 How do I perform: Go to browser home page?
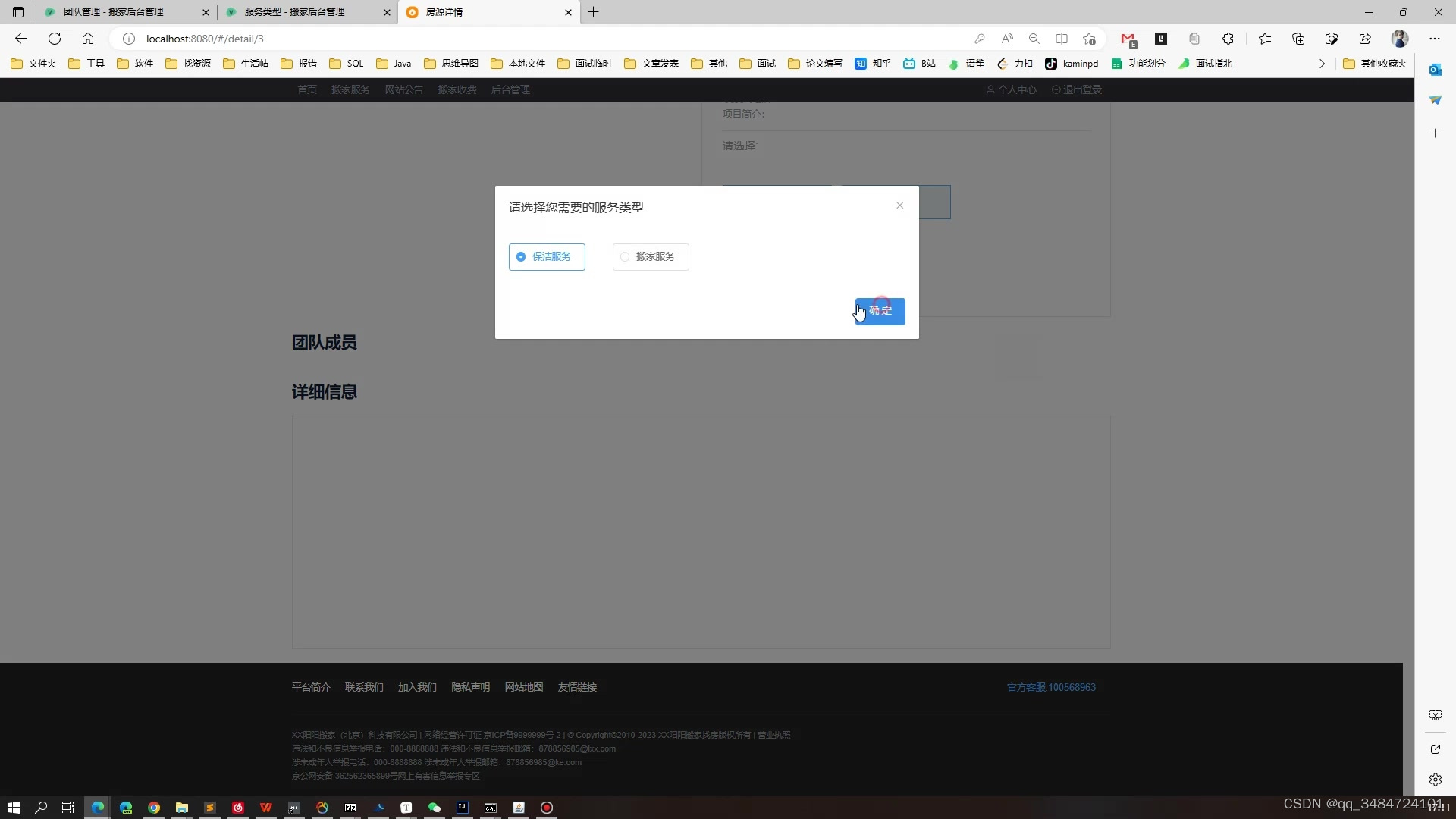(88, 39)
